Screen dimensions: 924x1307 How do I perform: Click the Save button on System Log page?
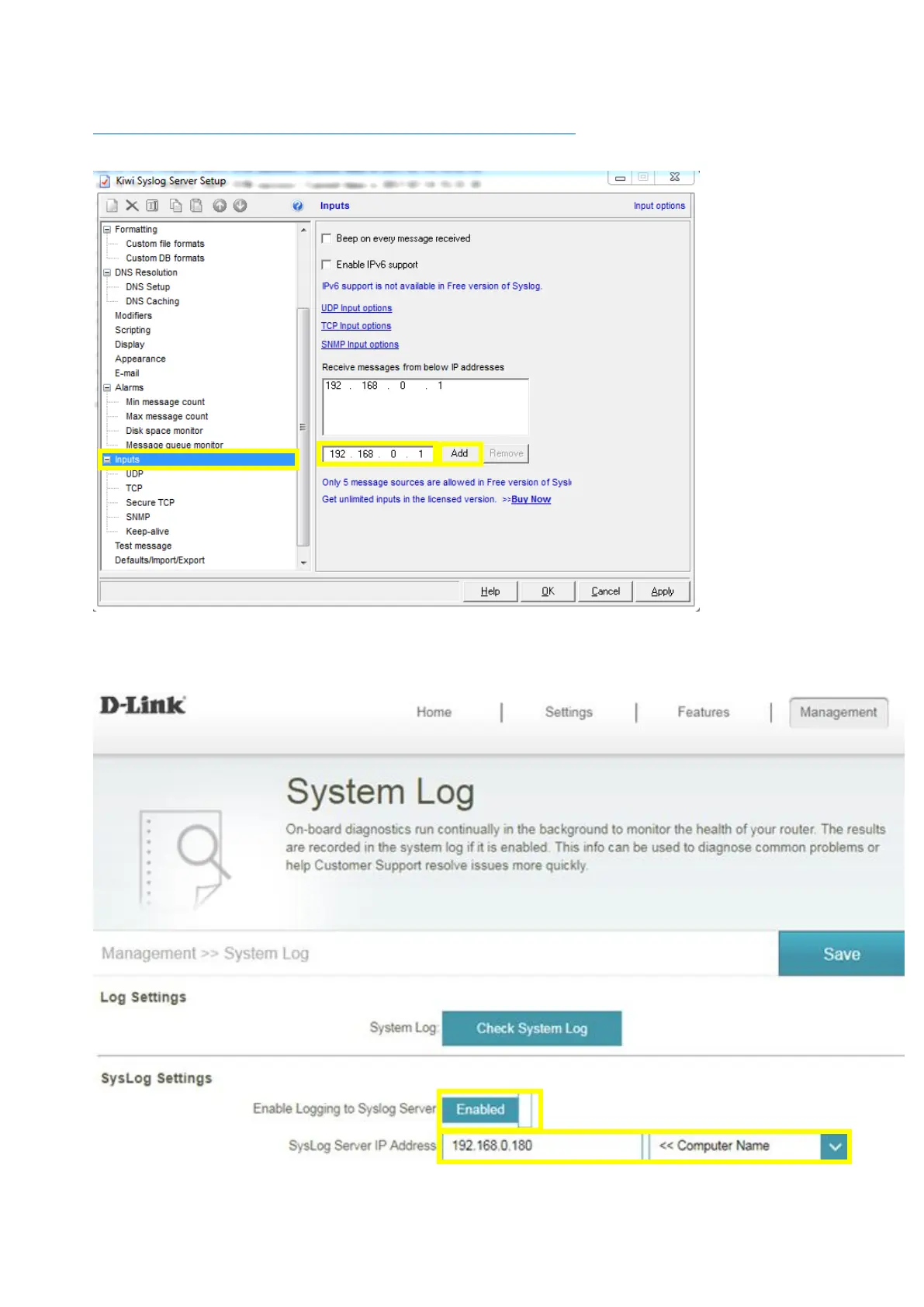click(x=842, y=954)
